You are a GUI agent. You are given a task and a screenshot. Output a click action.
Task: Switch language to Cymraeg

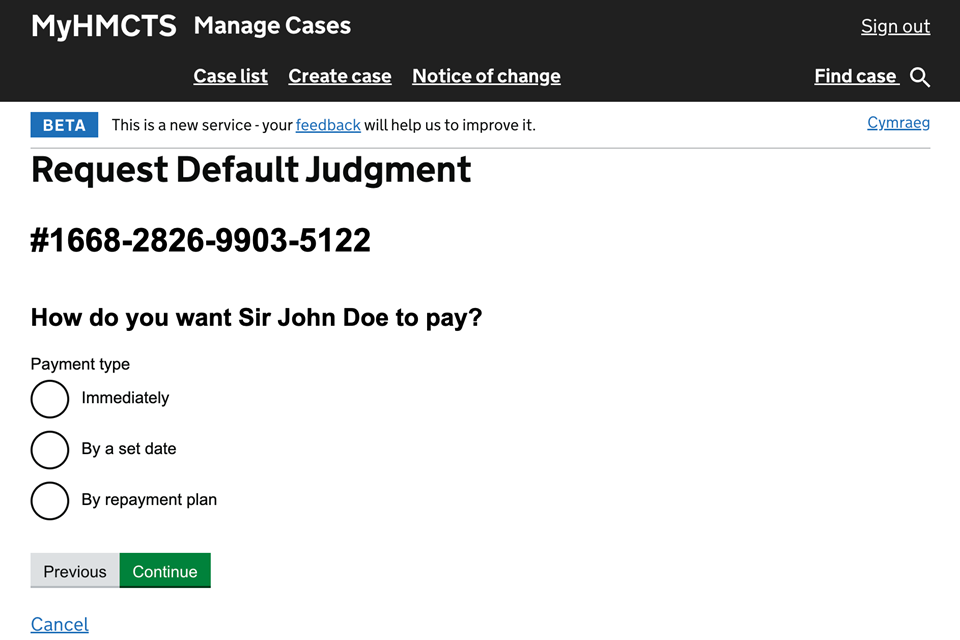click(898, 123)
